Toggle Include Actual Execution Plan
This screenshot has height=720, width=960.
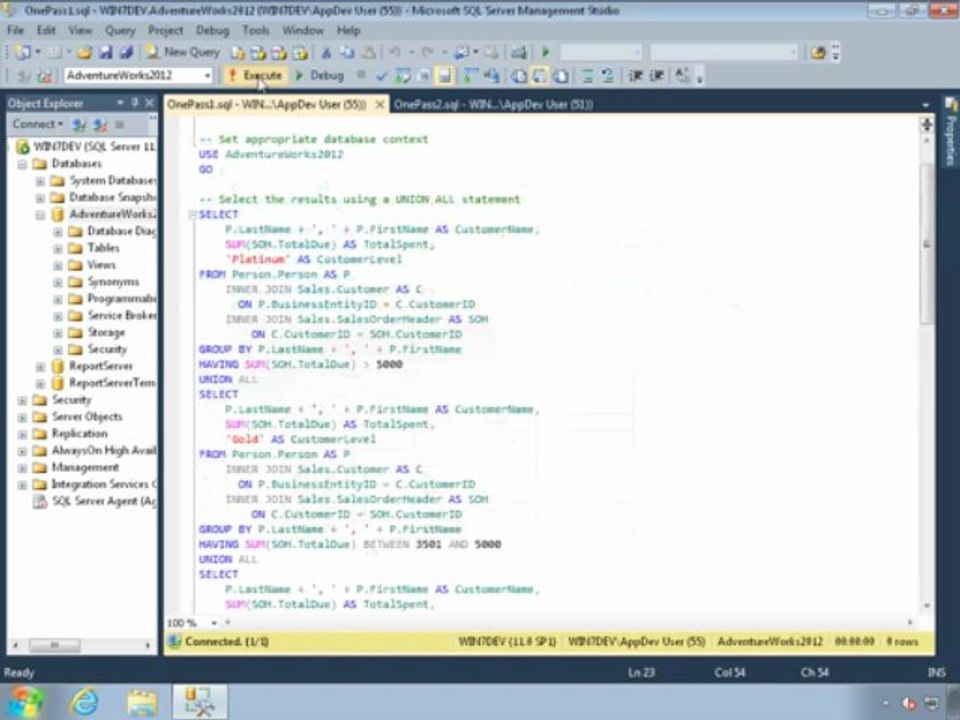[470, 76]
